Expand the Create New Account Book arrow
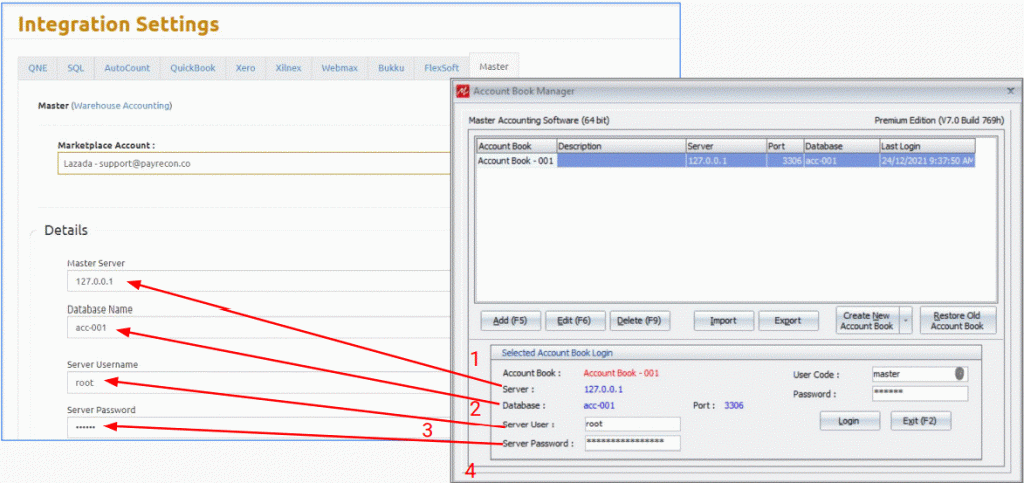1024x483 pixels. (906, 320)
